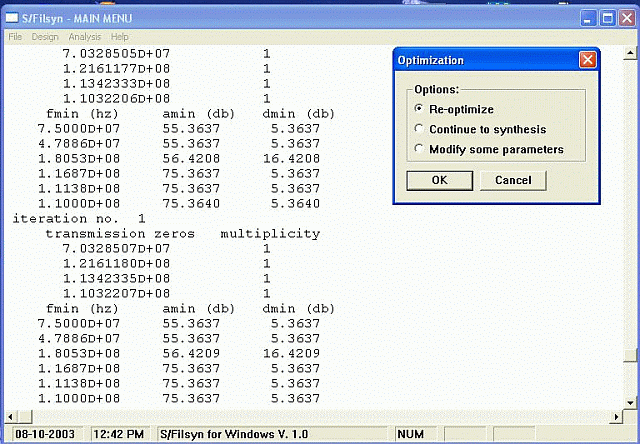The height and width of the screenshot is (444, 640).
Task: Click the 12:42 PM time in status bar
Action: coord(120,434)
